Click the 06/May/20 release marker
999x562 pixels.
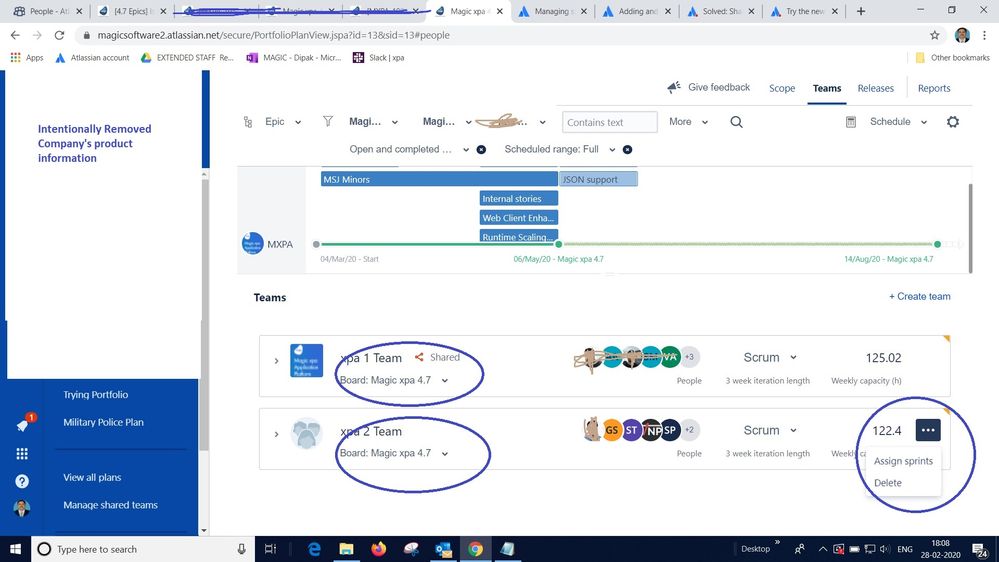click(x=559, y=244)
